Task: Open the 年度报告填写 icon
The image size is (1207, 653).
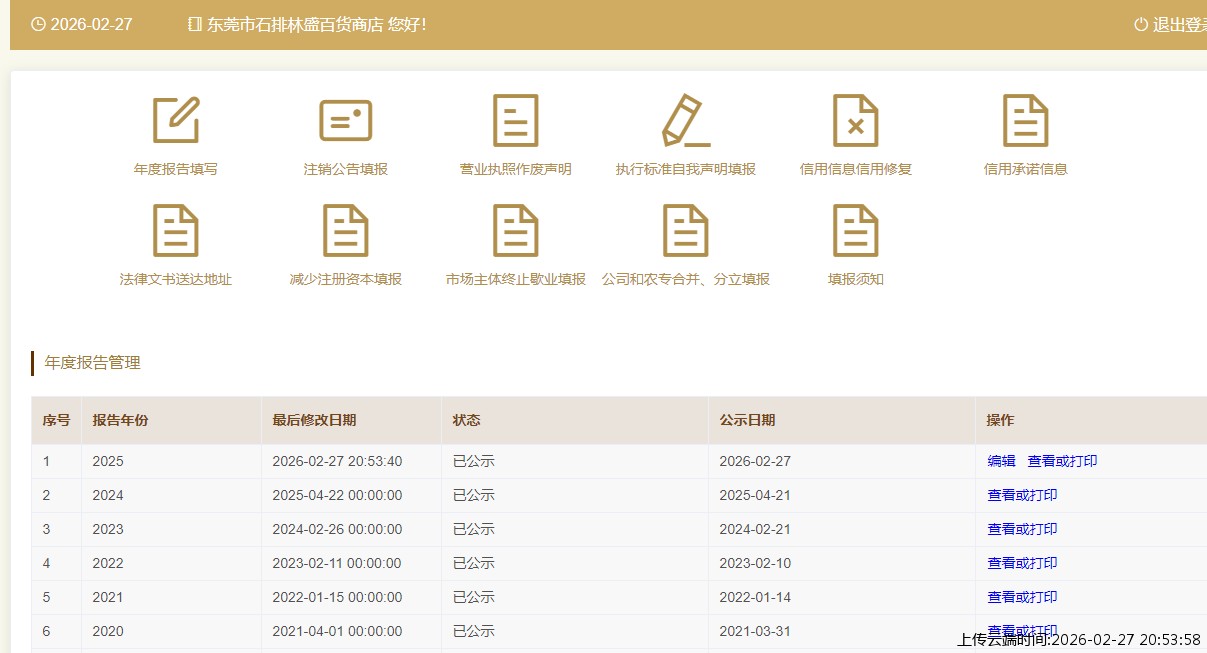Action: (176, 121)
